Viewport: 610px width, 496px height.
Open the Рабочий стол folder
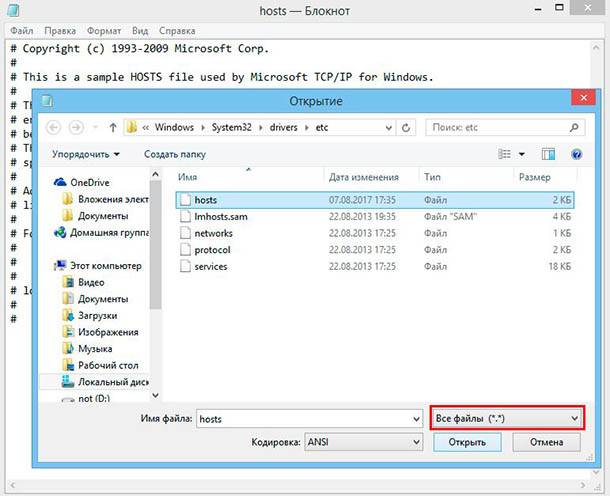[100, 365]
